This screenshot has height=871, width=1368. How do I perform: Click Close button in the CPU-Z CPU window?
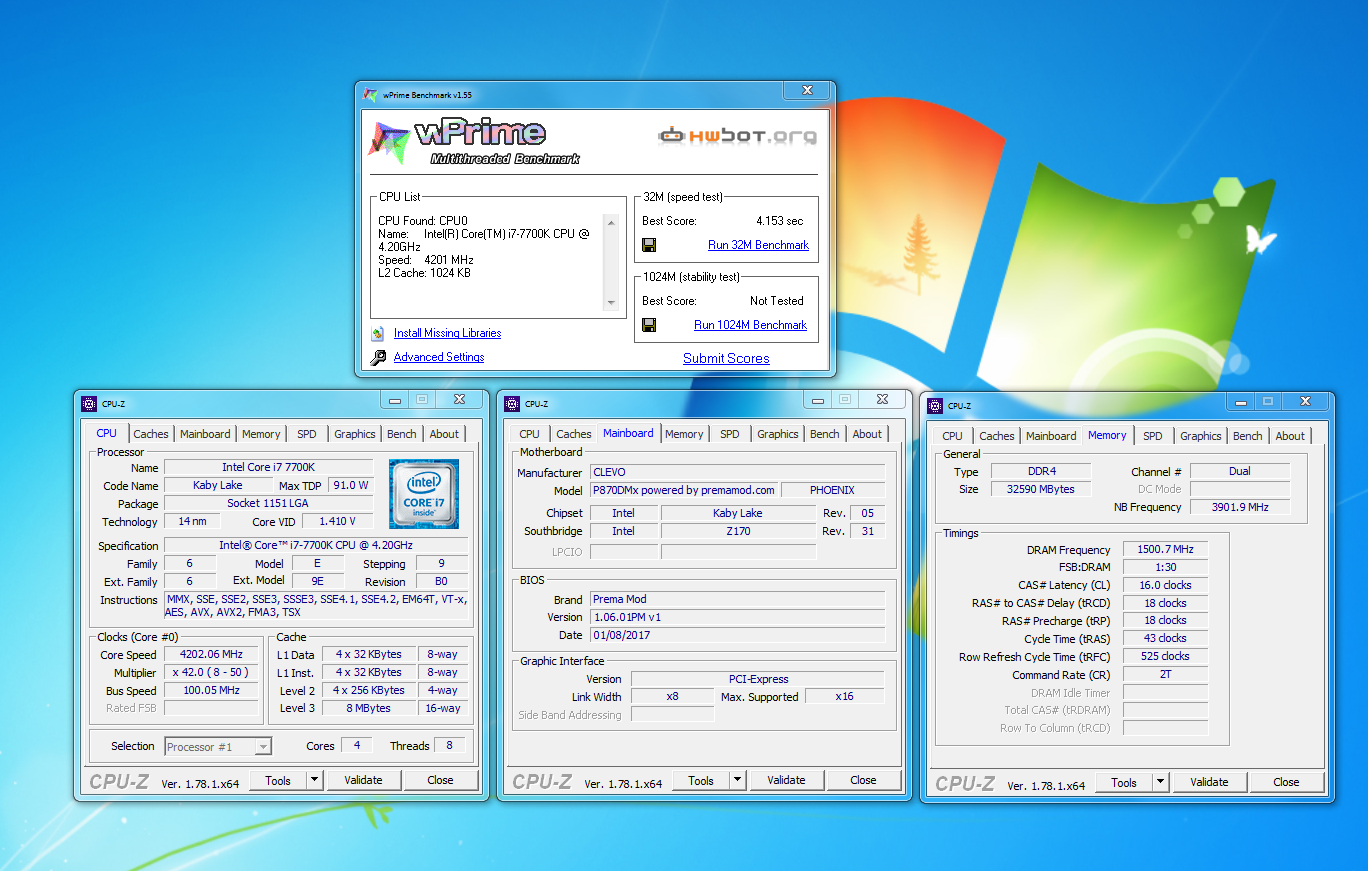coord(440,780)
